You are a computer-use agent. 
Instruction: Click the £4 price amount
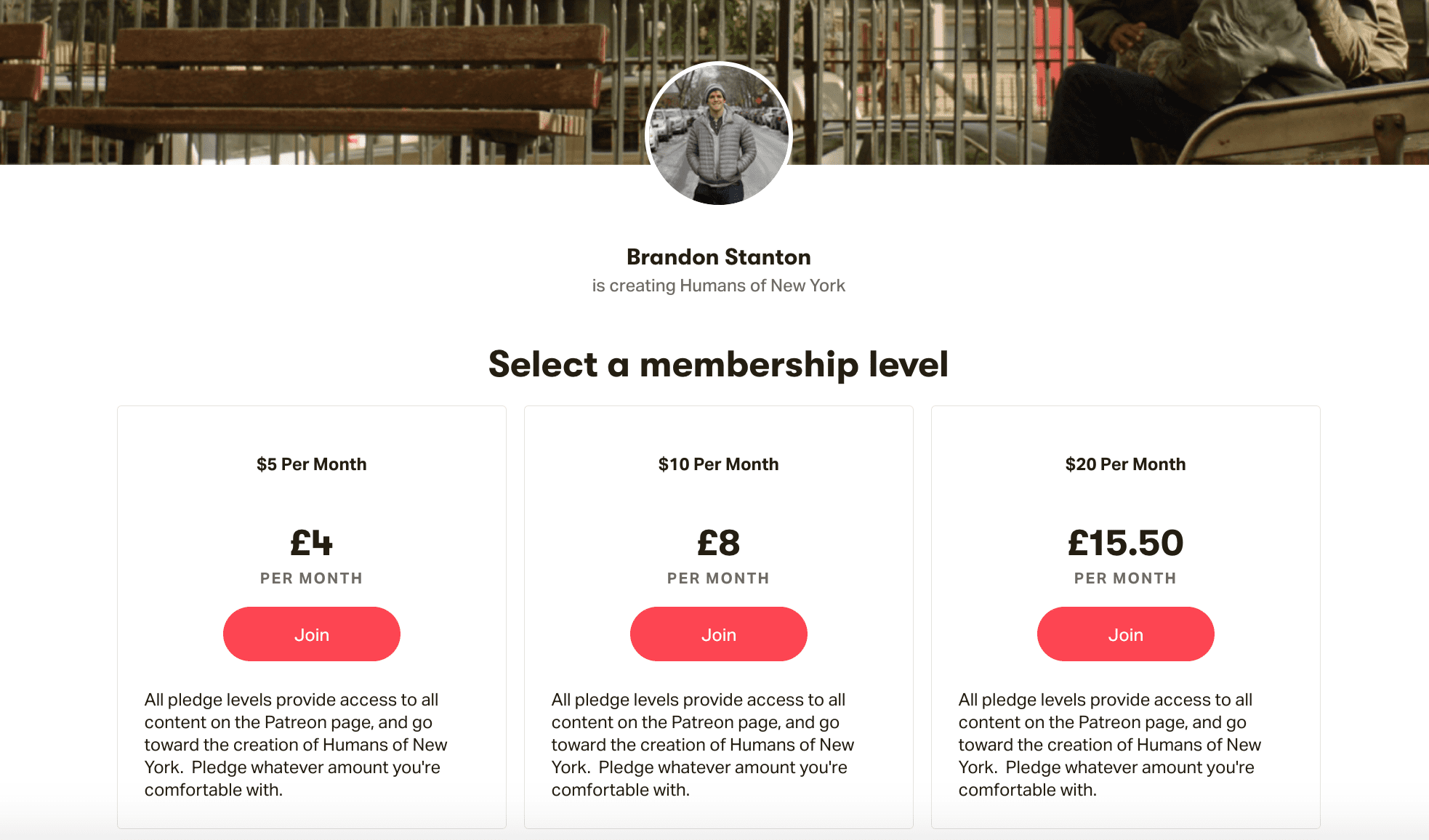click(311, 543)
